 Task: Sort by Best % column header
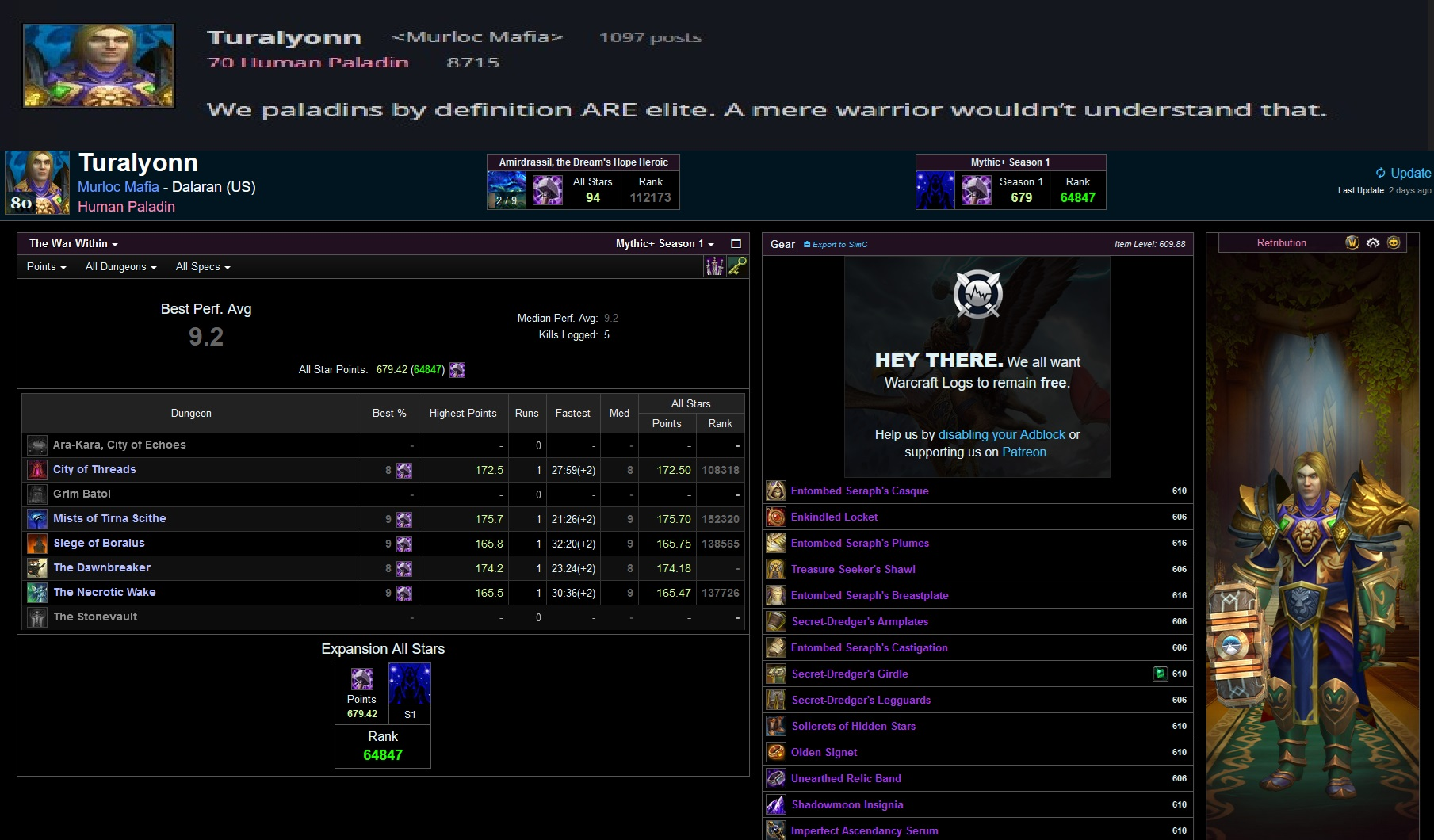coord(389,413)
